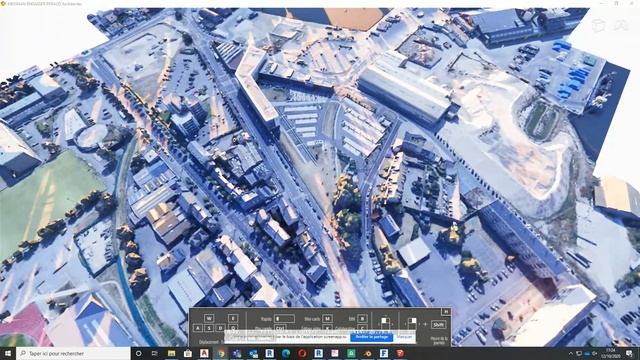The width and height of the screenshot is (640, 360).
Task: Click the taskbar search box "Taper ici pour rechercher"
Action: [x=73, y=353]
